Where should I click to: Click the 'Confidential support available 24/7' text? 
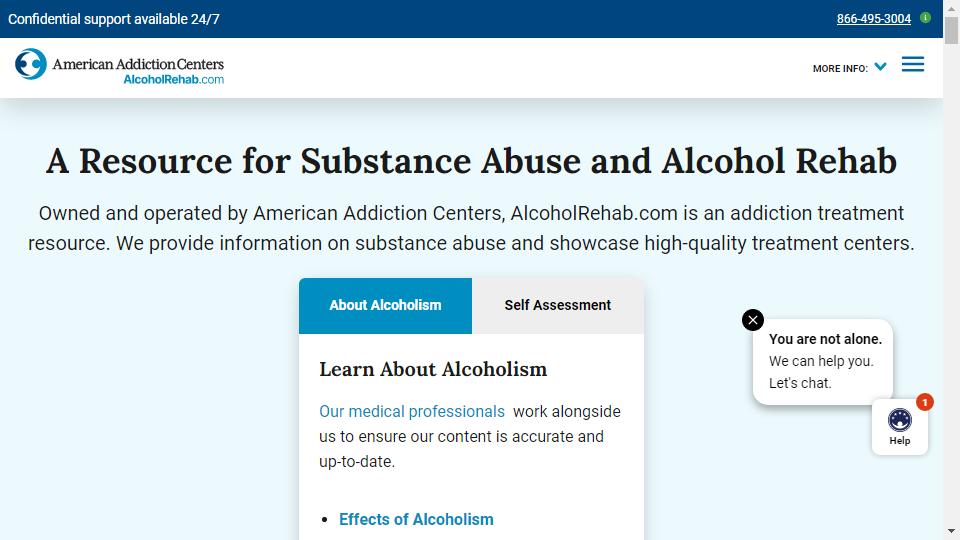(x=113, y=19)
